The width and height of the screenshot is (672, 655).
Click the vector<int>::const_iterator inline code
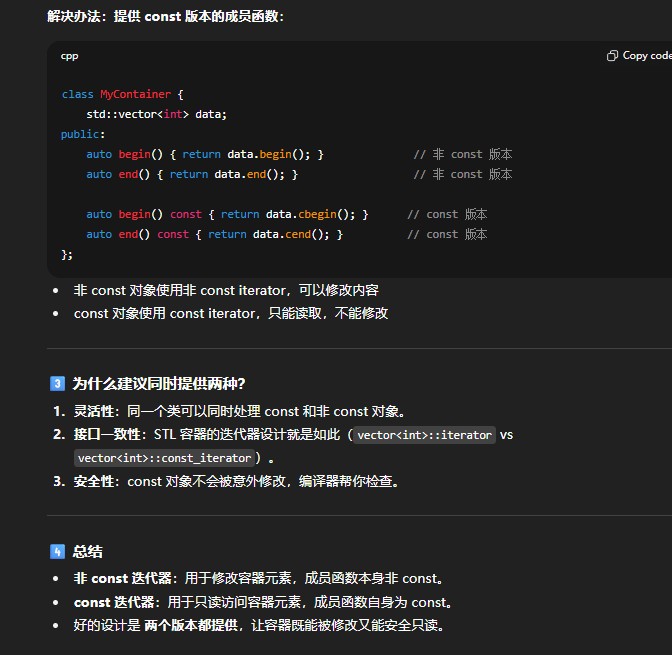164,458
